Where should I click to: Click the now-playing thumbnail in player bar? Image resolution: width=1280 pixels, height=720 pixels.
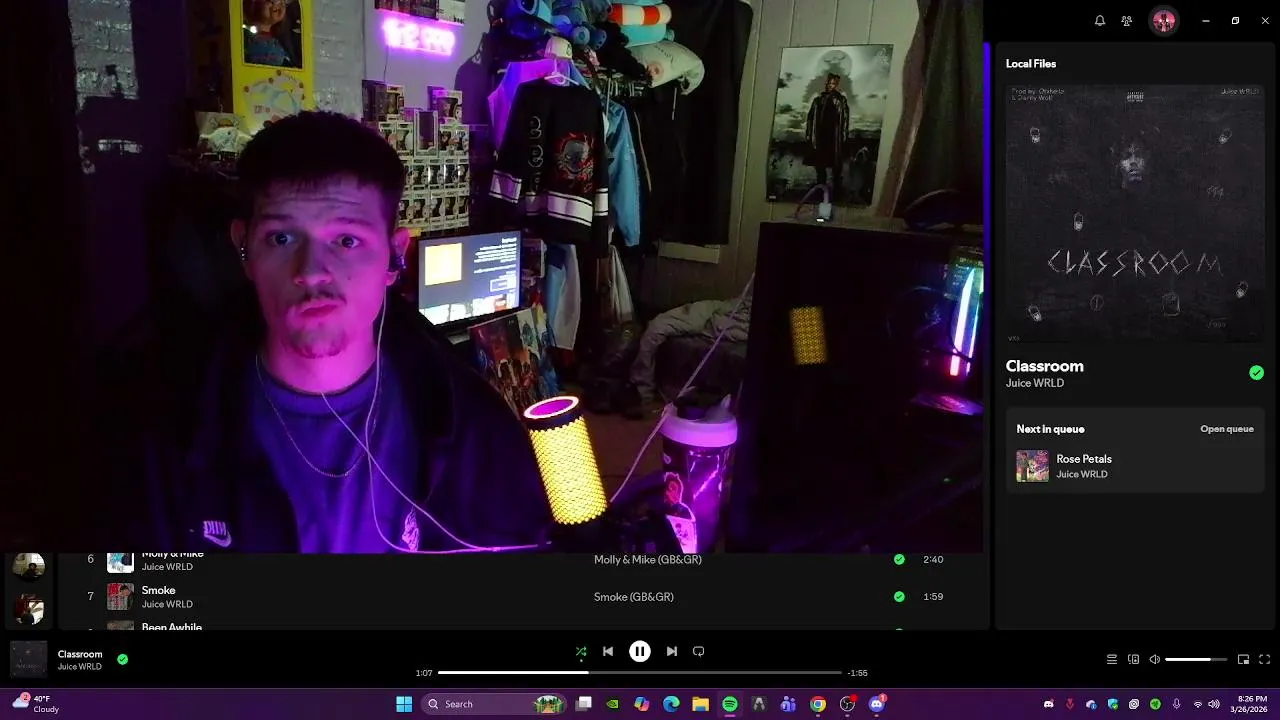28,660
